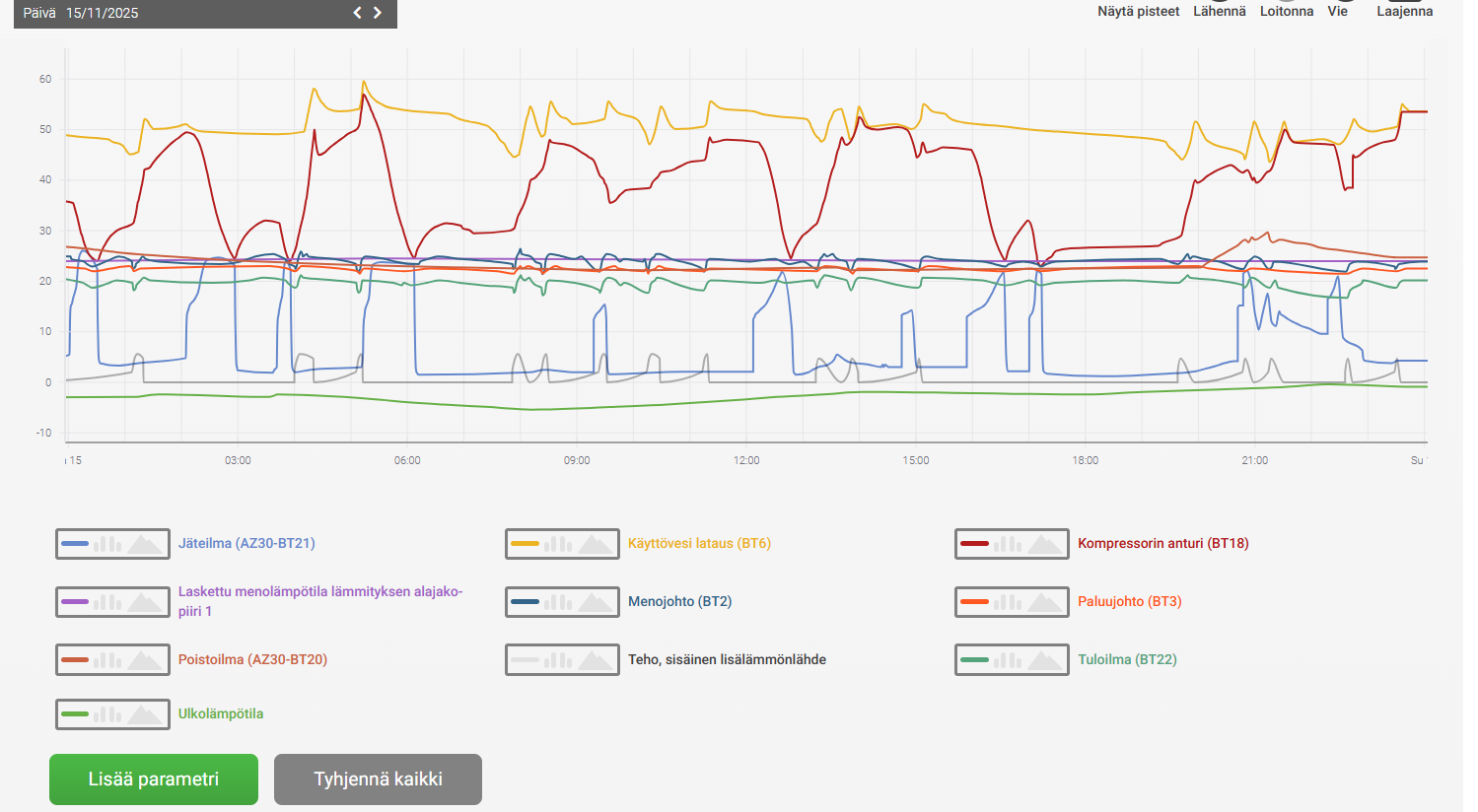Go to previous day using left arrow
This screenshot has width=1478, height=812.
358,13
